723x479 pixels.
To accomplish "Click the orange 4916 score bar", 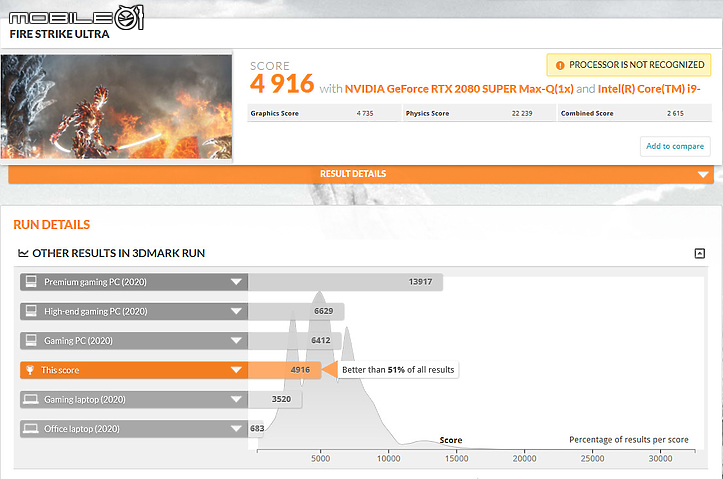I will tap(284, 370).
